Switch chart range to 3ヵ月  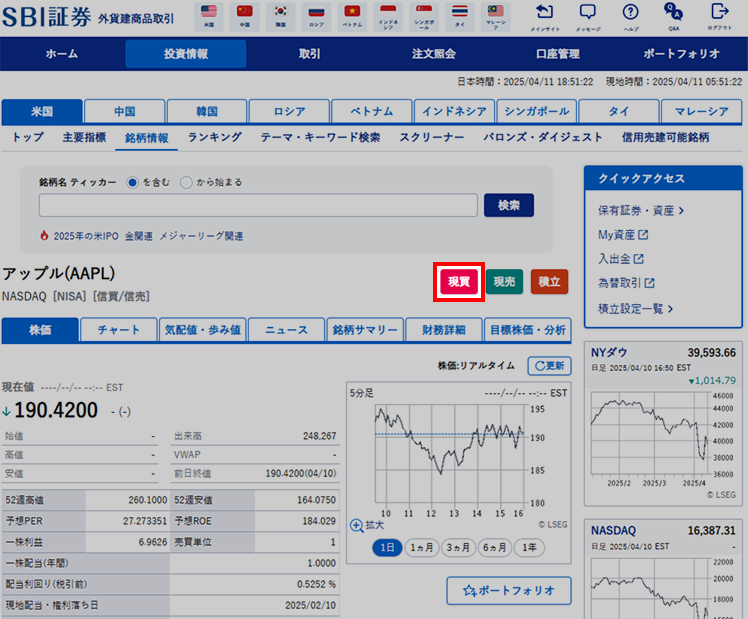tap(458, 547)
